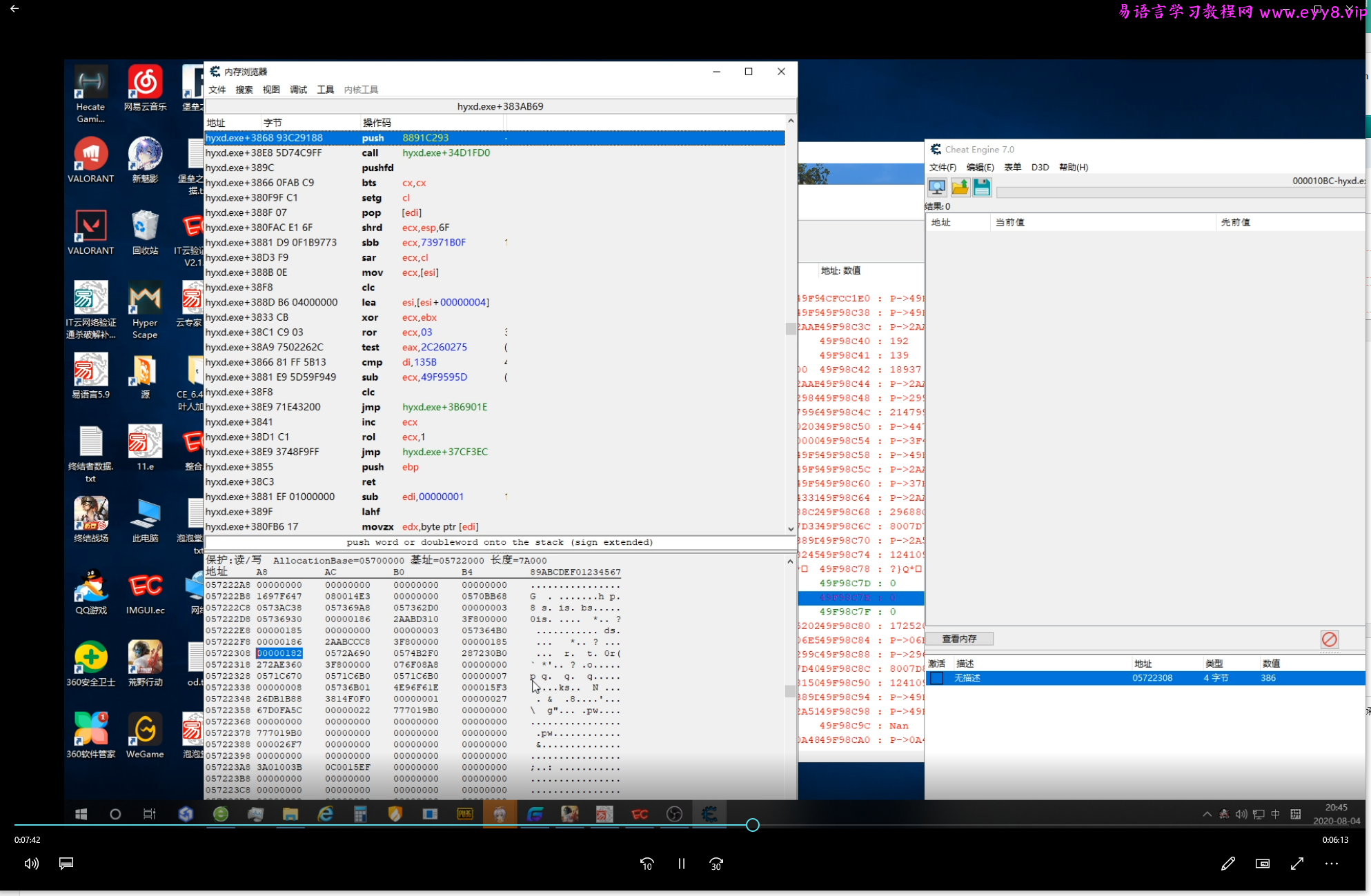This screenshot has height=896, width=1371.
Task: Open the 调试 menu in memory viewer
Action: (x=298, y=90)
